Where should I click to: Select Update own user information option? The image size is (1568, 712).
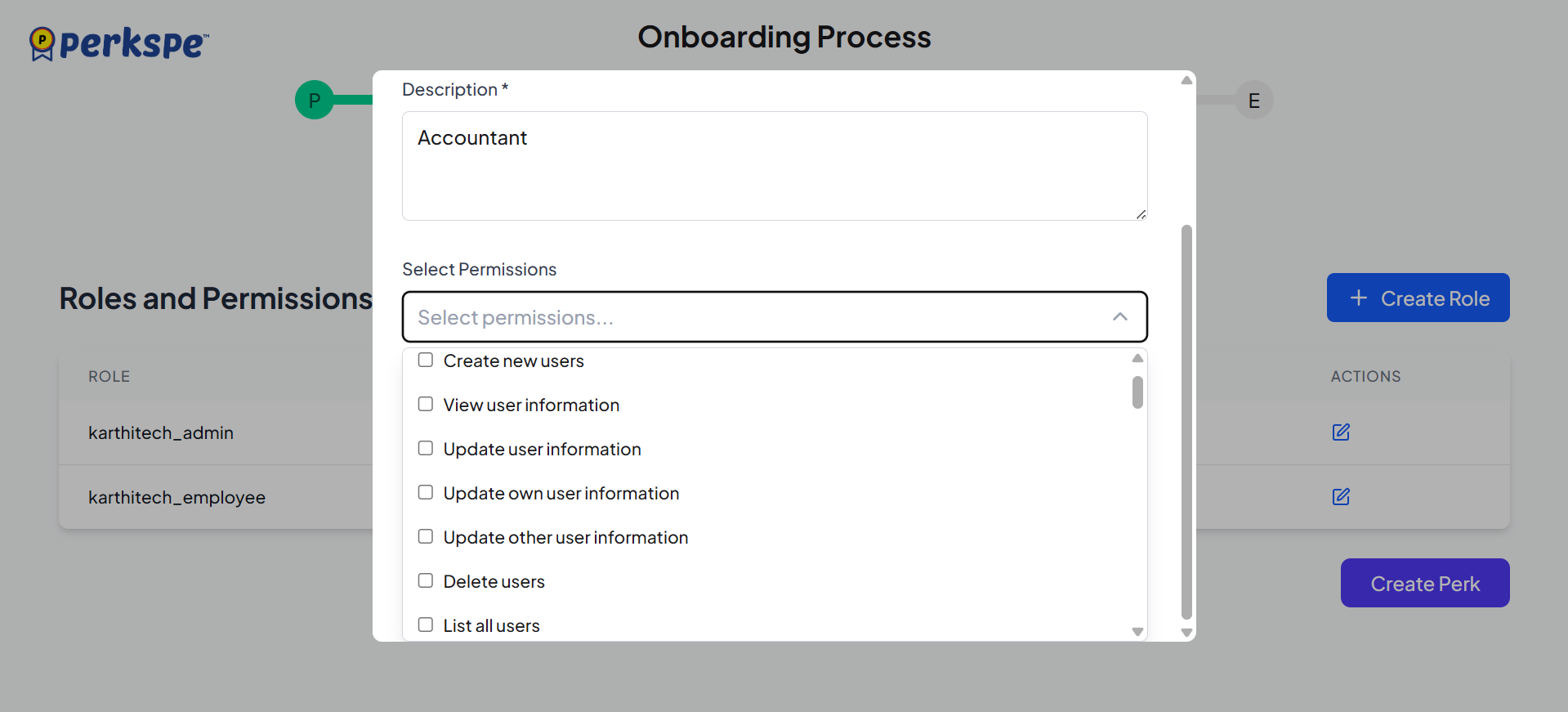[561, 494]
